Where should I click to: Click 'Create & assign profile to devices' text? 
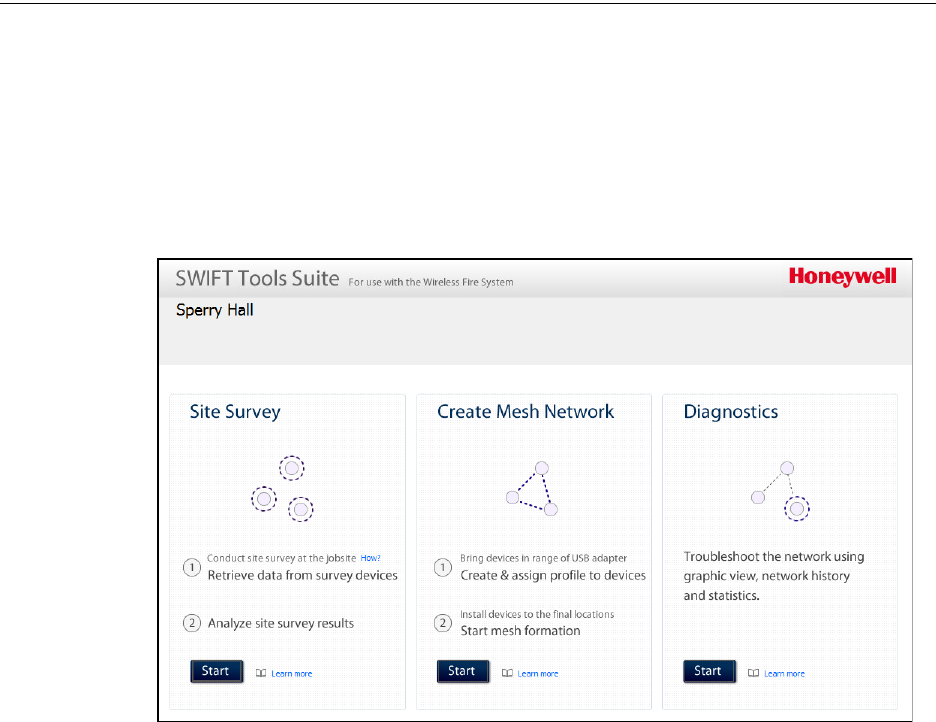[x=553, y=576]
